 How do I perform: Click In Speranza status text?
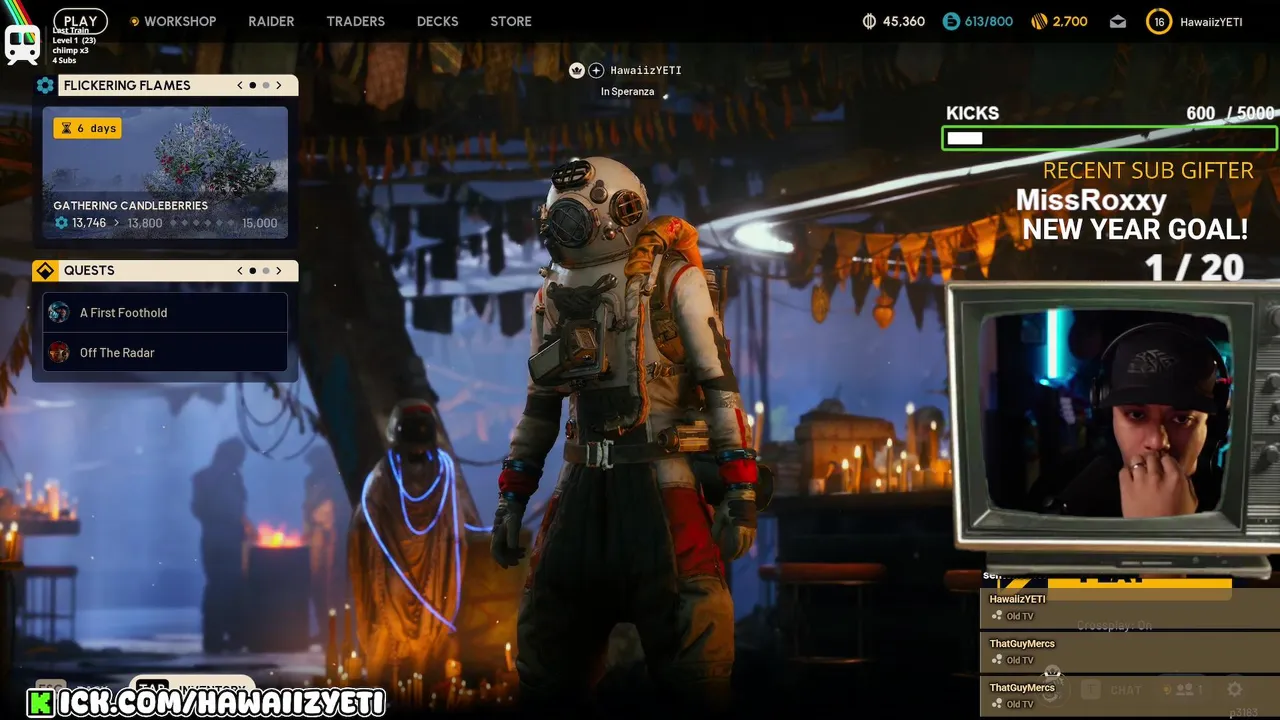627,92
